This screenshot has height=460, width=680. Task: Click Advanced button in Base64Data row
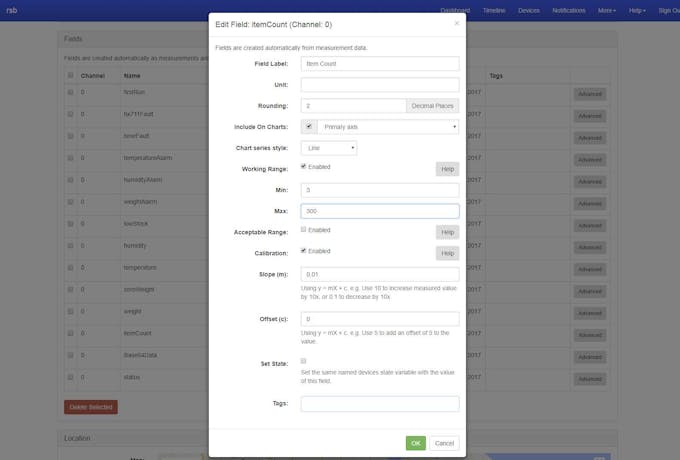coord(590,357)
